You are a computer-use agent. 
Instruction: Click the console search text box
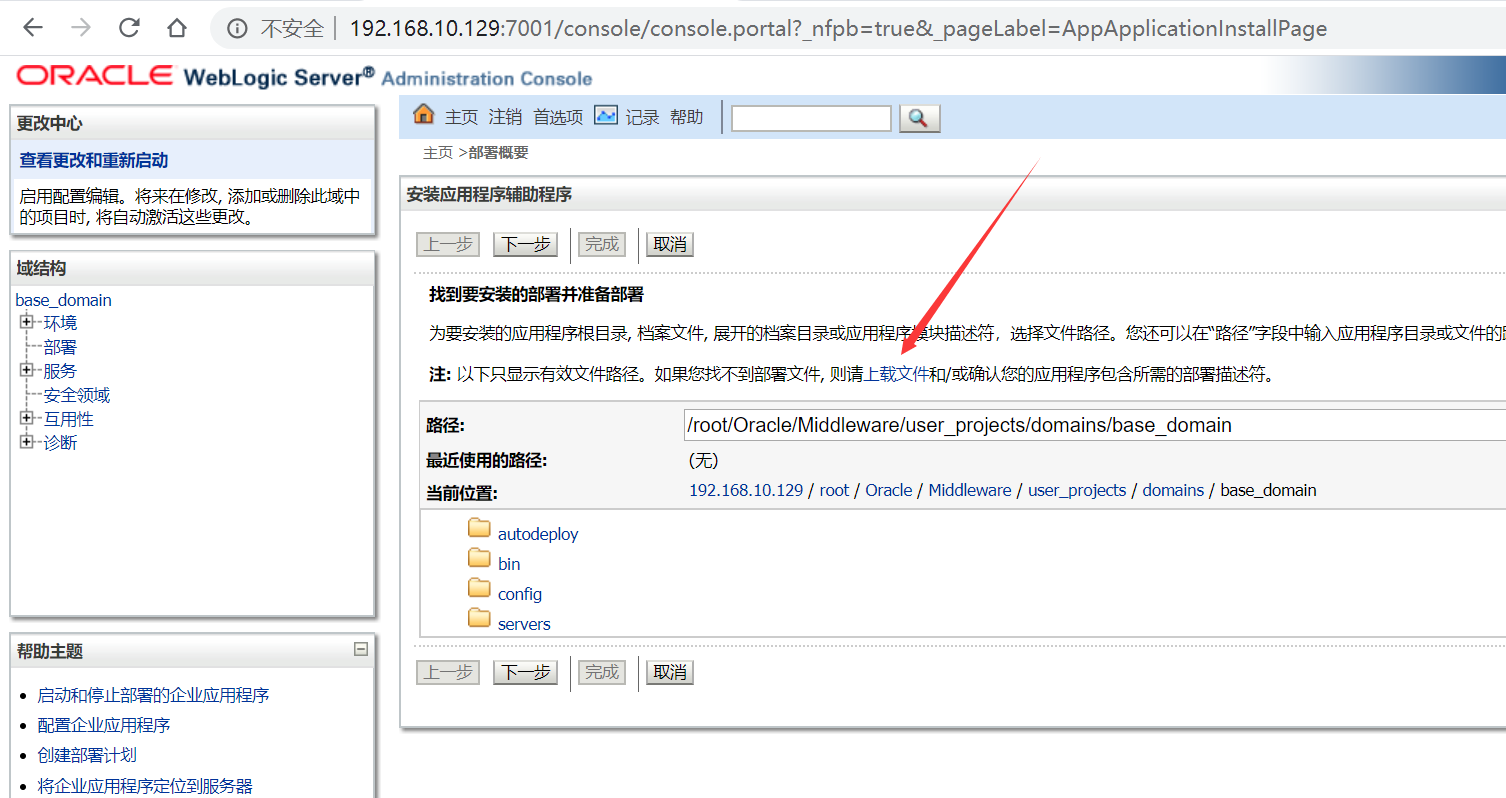pyautogui.click(x=811, y=118)
